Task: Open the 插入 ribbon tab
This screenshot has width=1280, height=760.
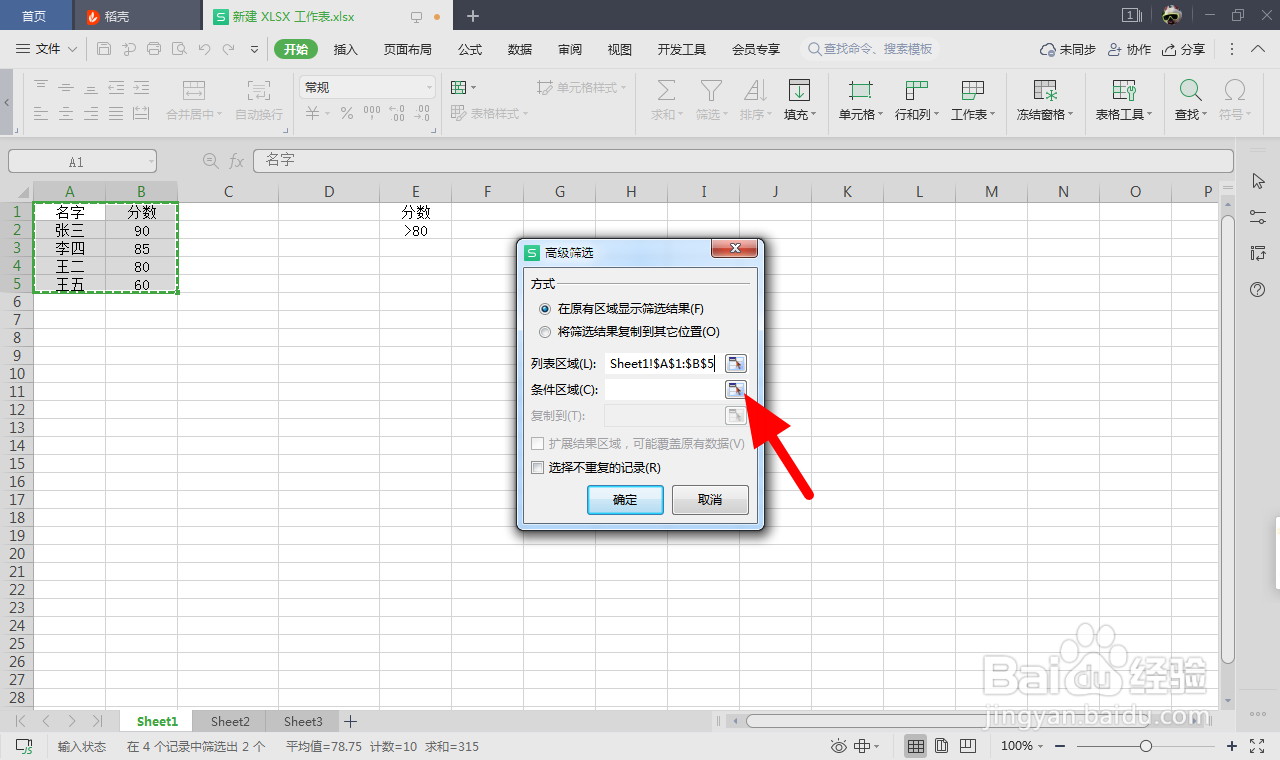Action: coord(345,49)
